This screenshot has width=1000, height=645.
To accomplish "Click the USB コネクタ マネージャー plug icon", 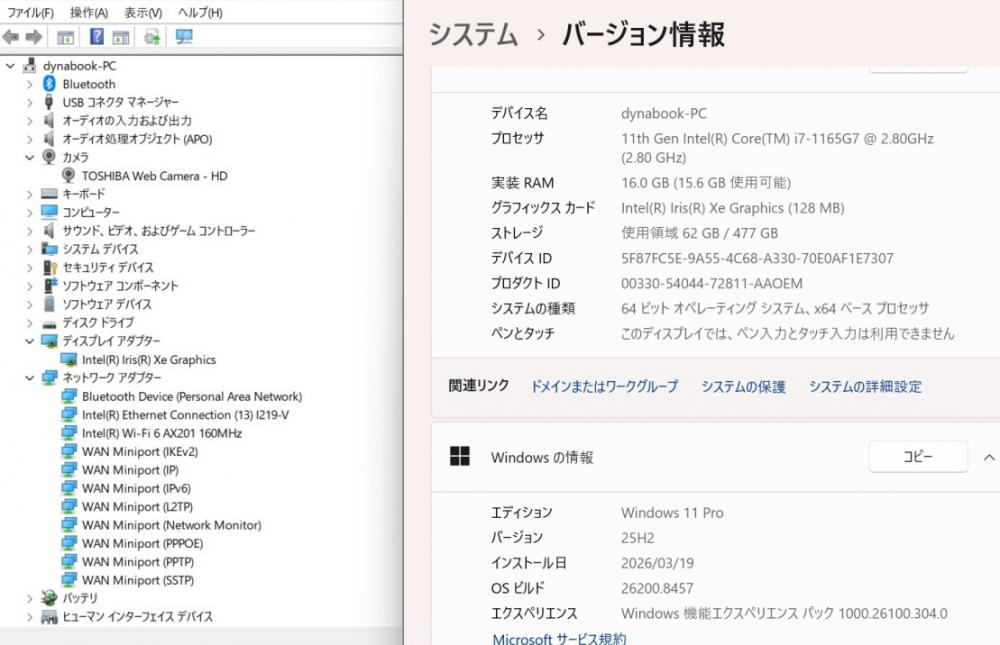I will point(49,102).
